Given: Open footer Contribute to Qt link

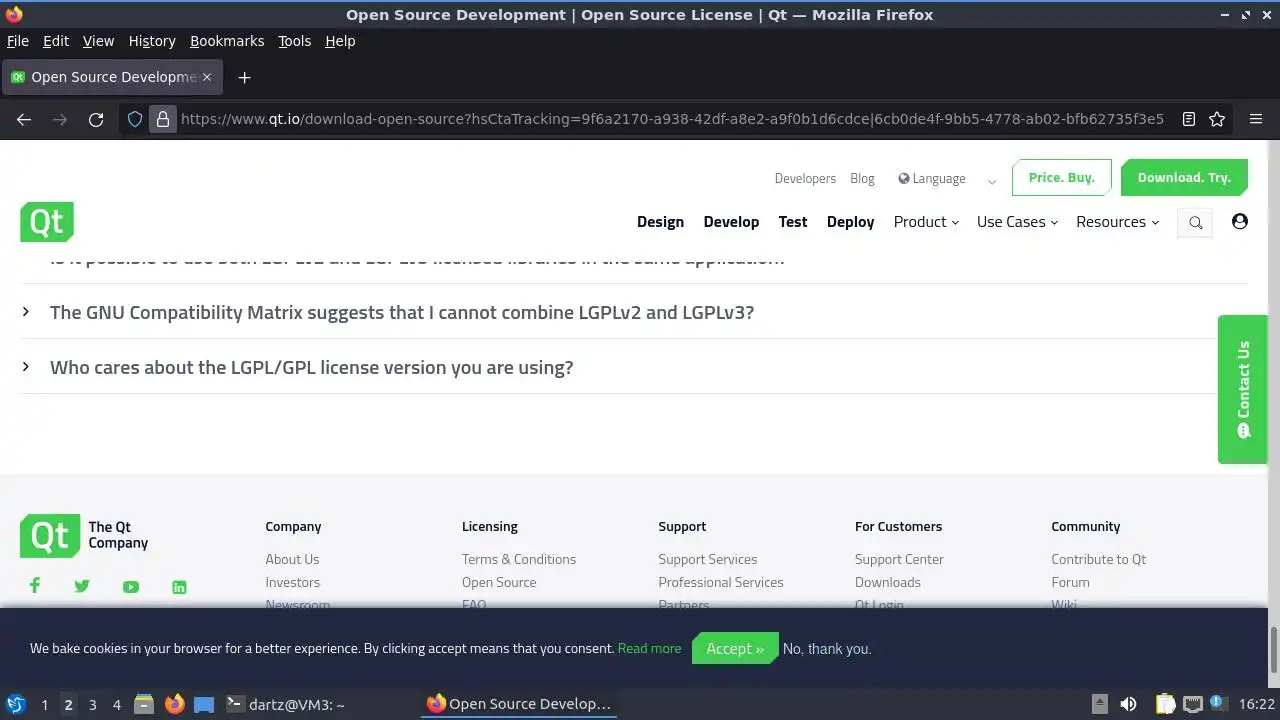Looking at the screenshot, I should click(x=1098, y=559).
